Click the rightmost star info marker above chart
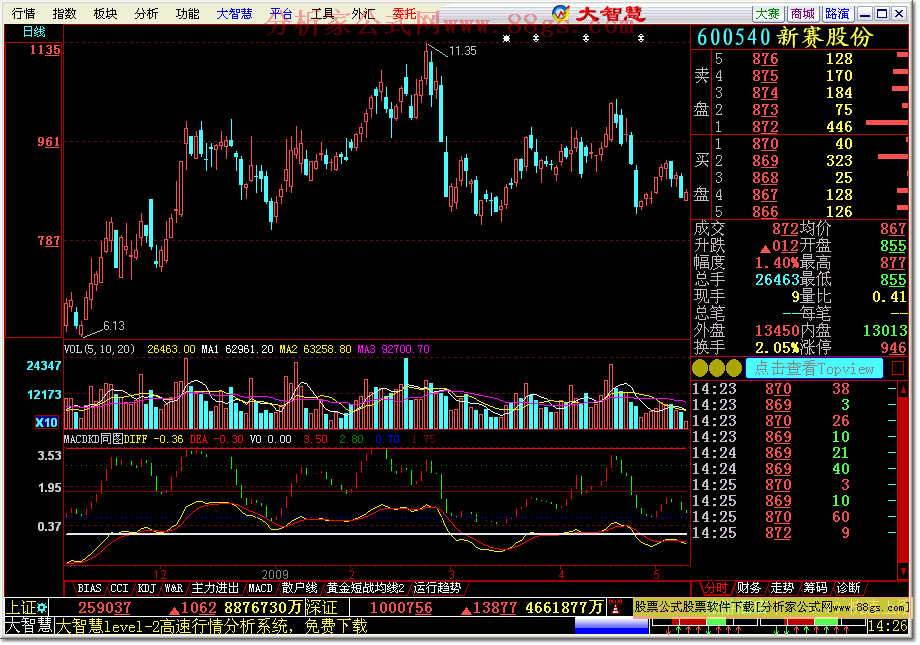The image size is (920, 645). pos(641,38)
